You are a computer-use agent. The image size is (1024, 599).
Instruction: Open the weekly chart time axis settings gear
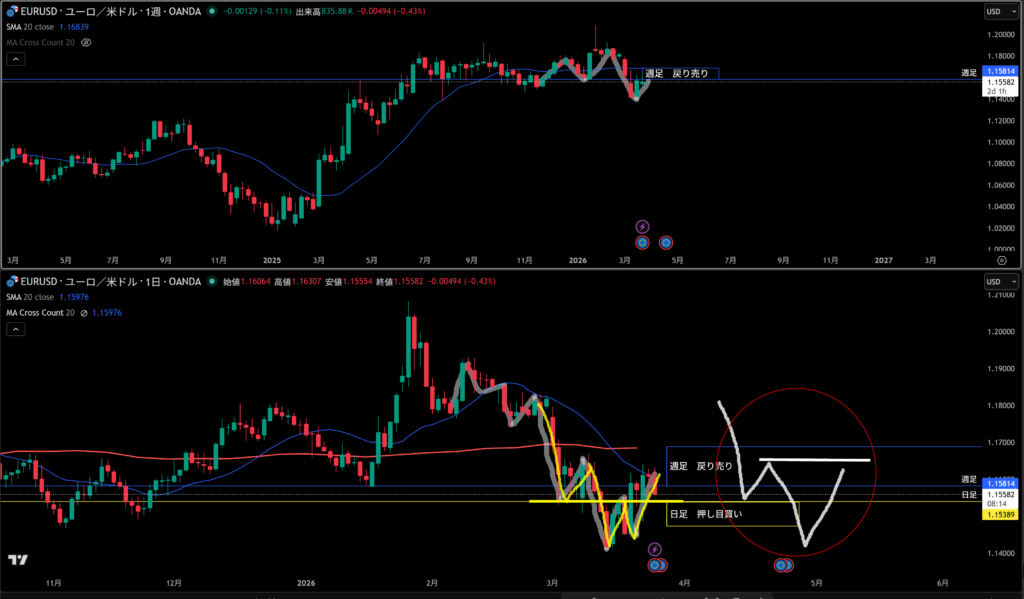point(1001,259)
